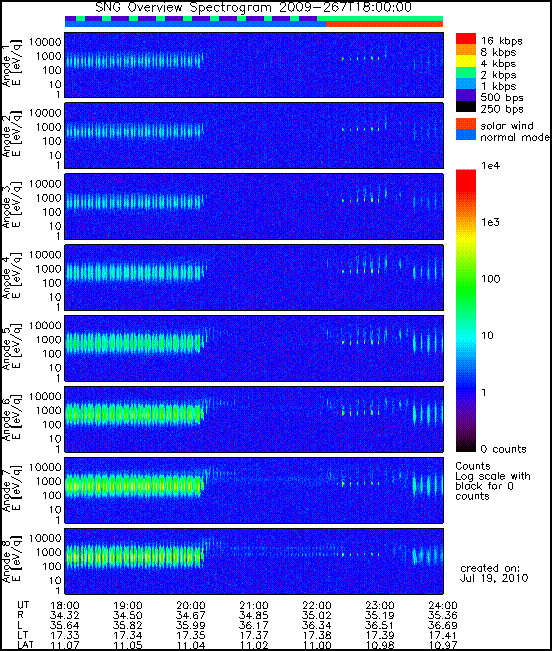Click the Anode 8 spectrogram panel
This screenshot has height=651, width=552.
pyautogui.click(x=254, y=561)
